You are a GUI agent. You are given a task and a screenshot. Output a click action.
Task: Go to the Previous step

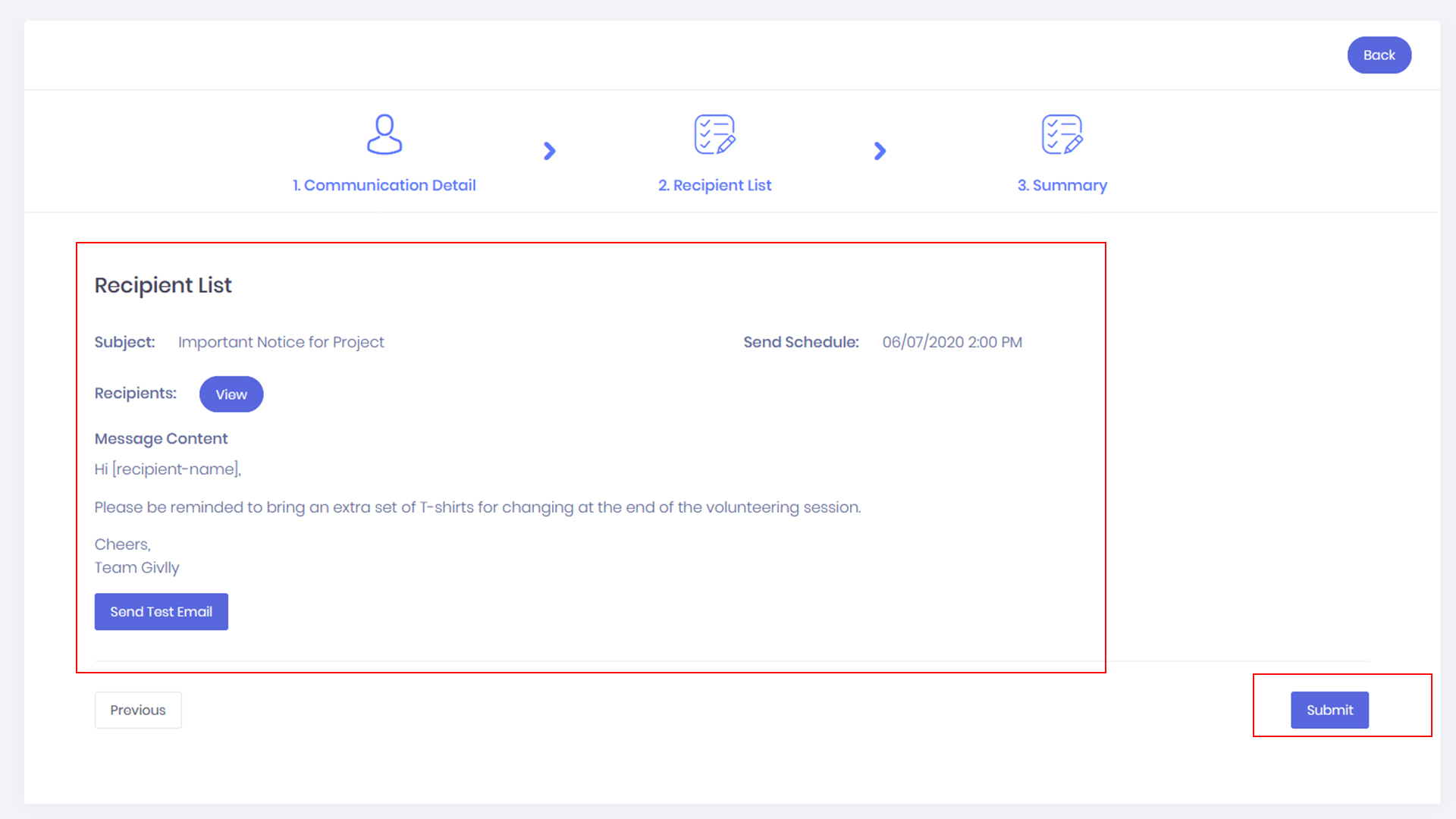(138, 710)
